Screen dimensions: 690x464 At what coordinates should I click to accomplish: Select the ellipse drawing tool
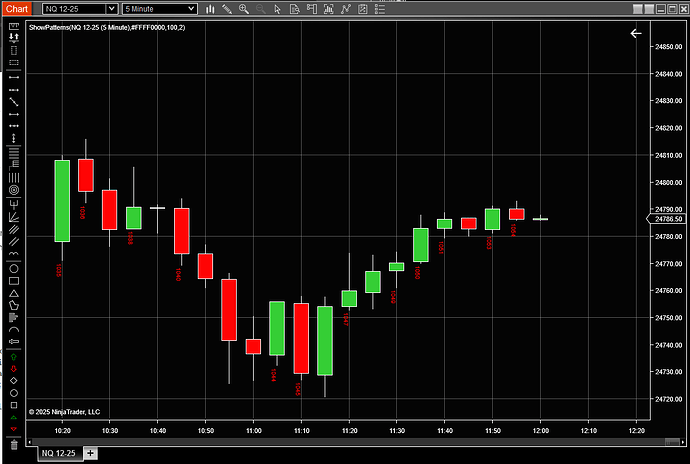(14, 267)
